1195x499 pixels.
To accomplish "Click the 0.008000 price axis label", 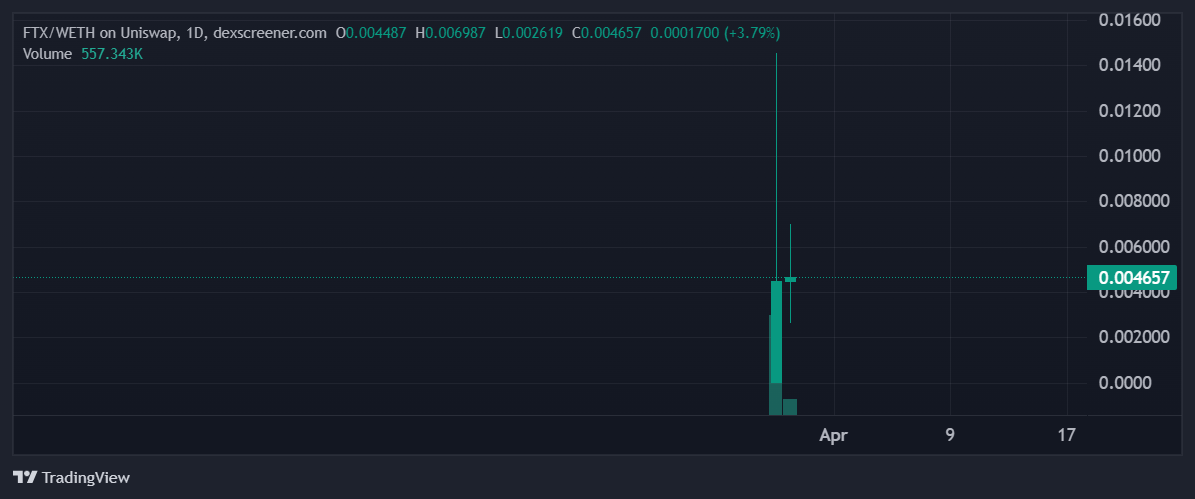I will [x=1133, y=201].
